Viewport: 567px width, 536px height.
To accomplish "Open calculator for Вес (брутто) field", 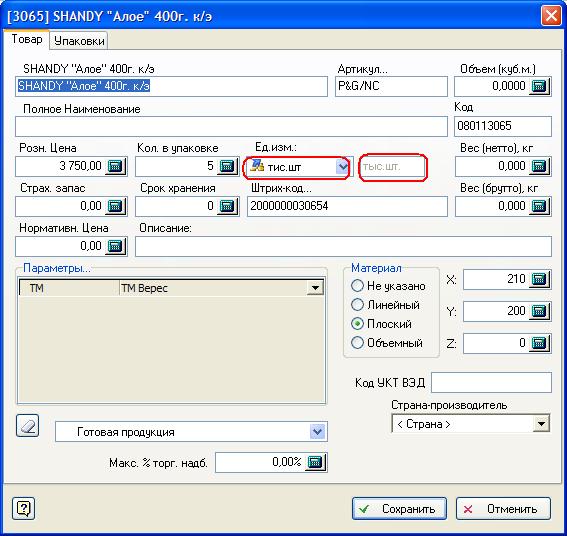I will click(x=539, y=206).
